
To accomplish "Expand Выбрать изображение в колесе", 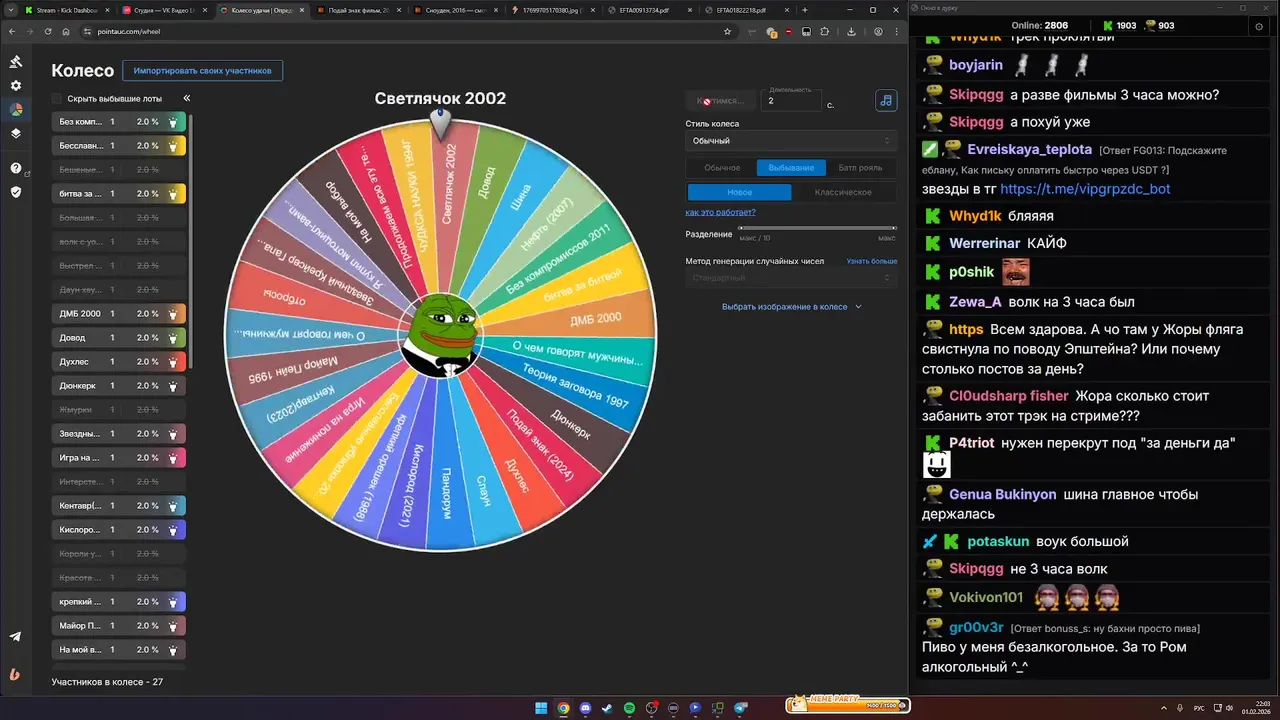I will 791,307.
